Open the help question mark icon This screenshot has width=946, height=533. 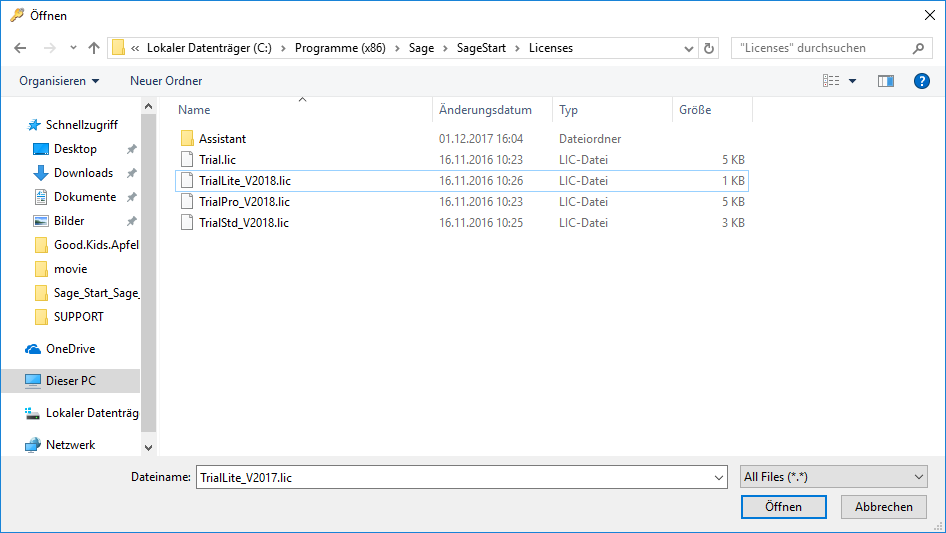coord(921,81)
